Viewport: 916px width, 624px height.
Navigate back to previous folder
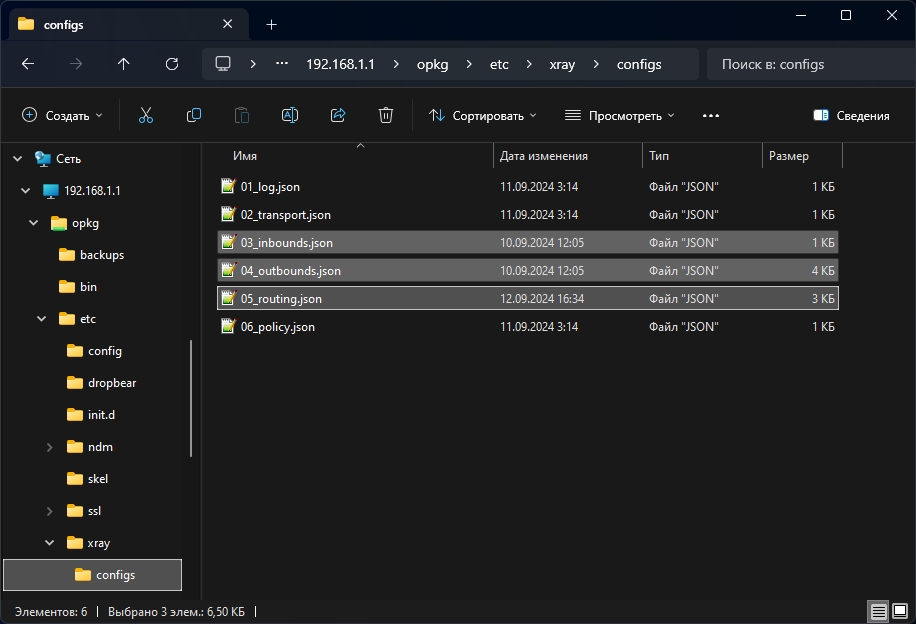[28, 64]
